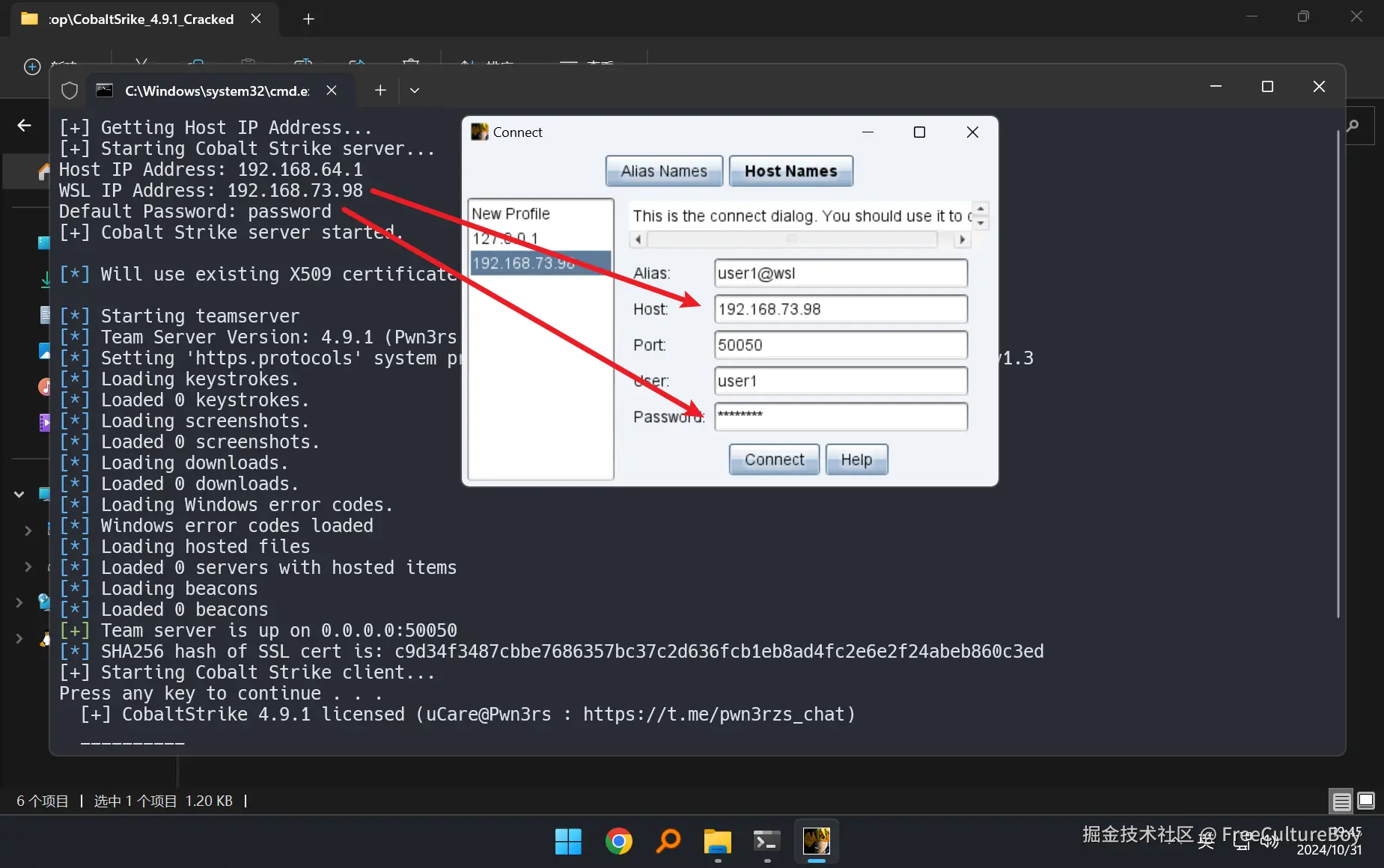Launch Google Chrome from the taskbar
The width and height of the screenshot is (1384, 868).
pos(618,841)
